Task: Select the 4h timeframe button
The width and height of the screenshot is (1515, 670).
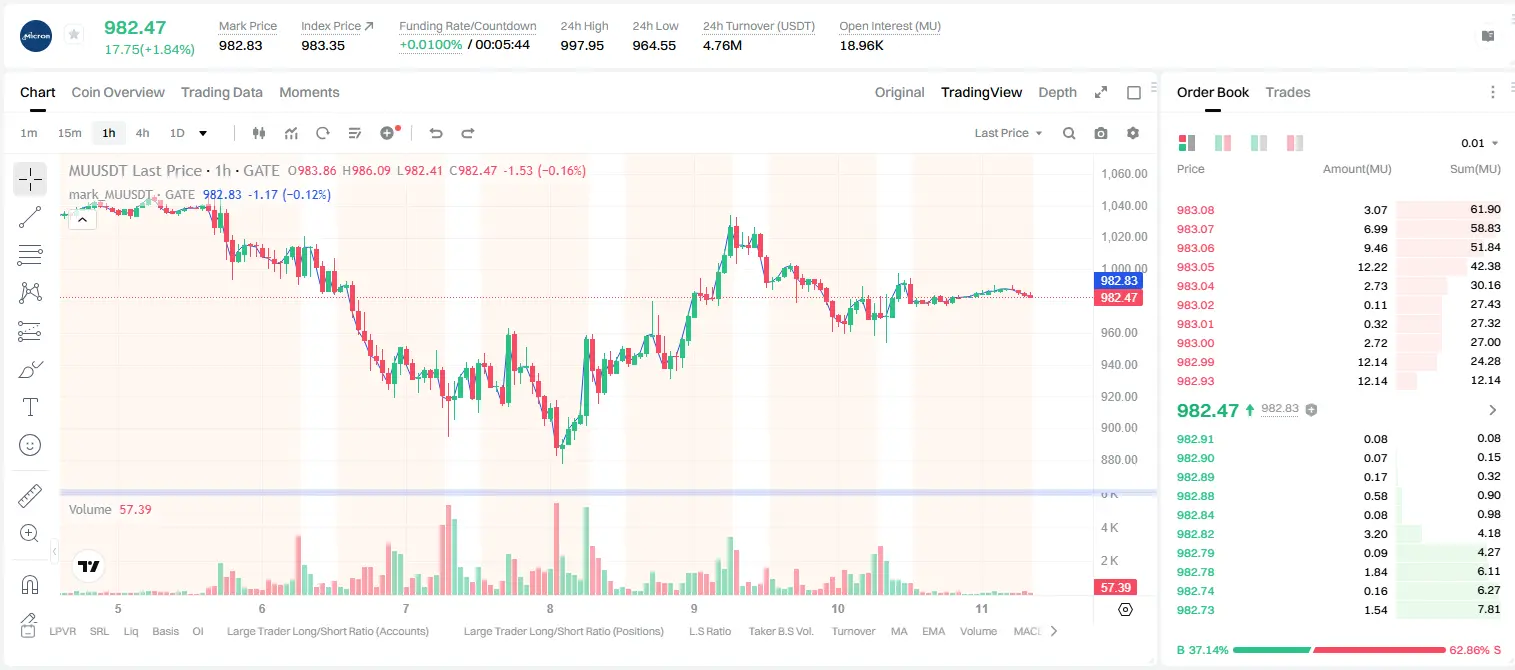Action: click(x=142, y=133)
